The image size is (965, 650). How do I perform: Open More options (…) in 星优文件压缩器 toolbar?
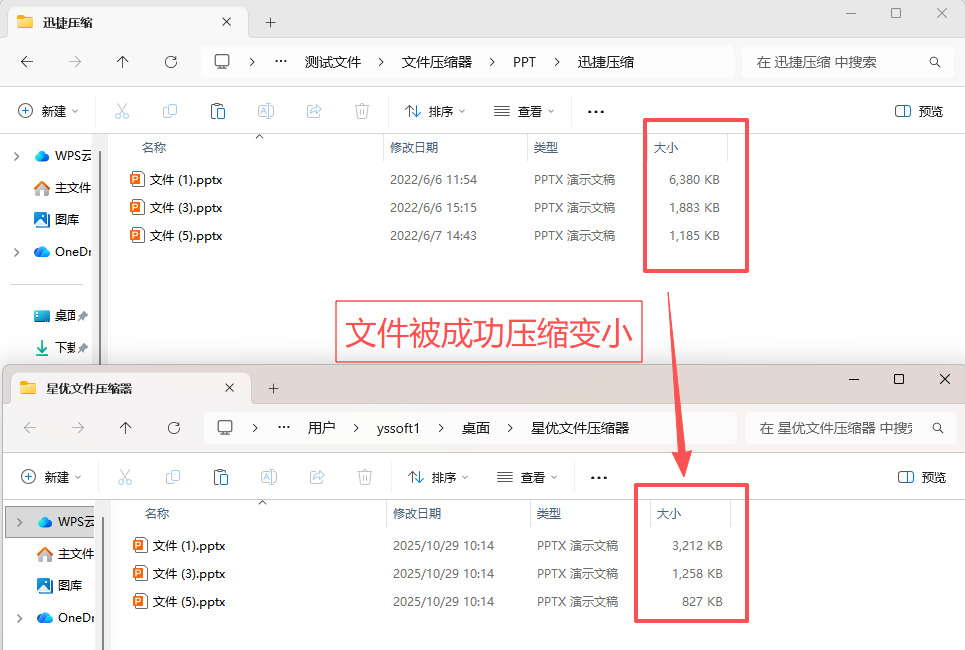[x=599, y=478]
